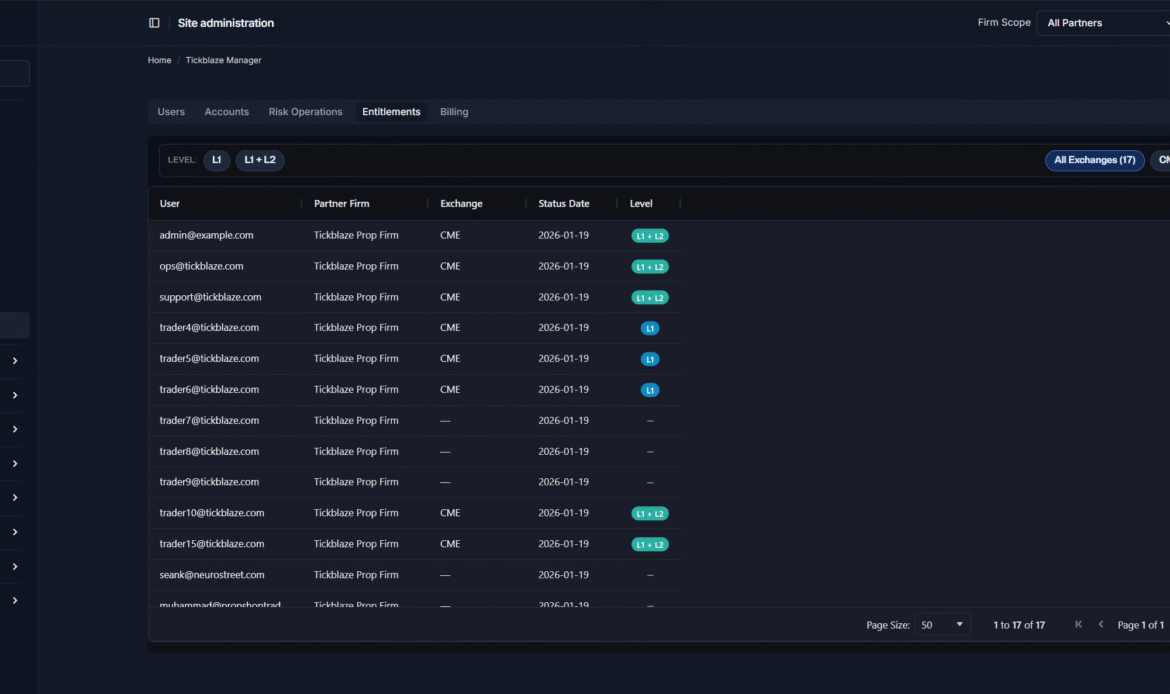Toggle the sidebar panel icon beside Site administration
The width and height of the screenshot is (1170, 694).
[154, 23]
